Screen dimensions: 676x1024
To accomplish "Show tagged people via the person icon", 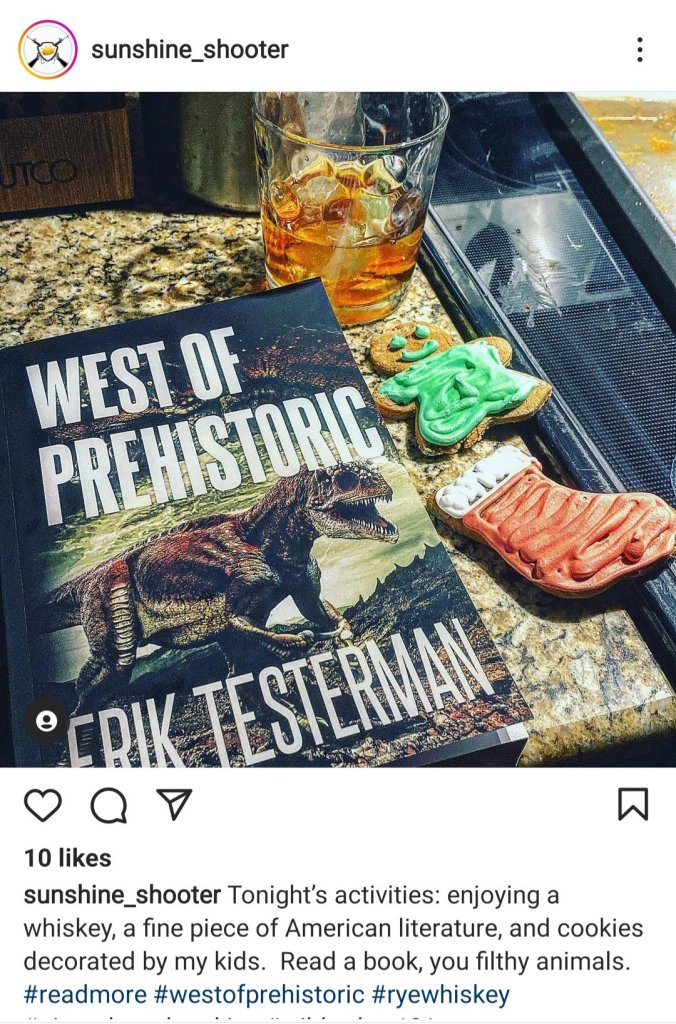I will click(x=46, y=721).
